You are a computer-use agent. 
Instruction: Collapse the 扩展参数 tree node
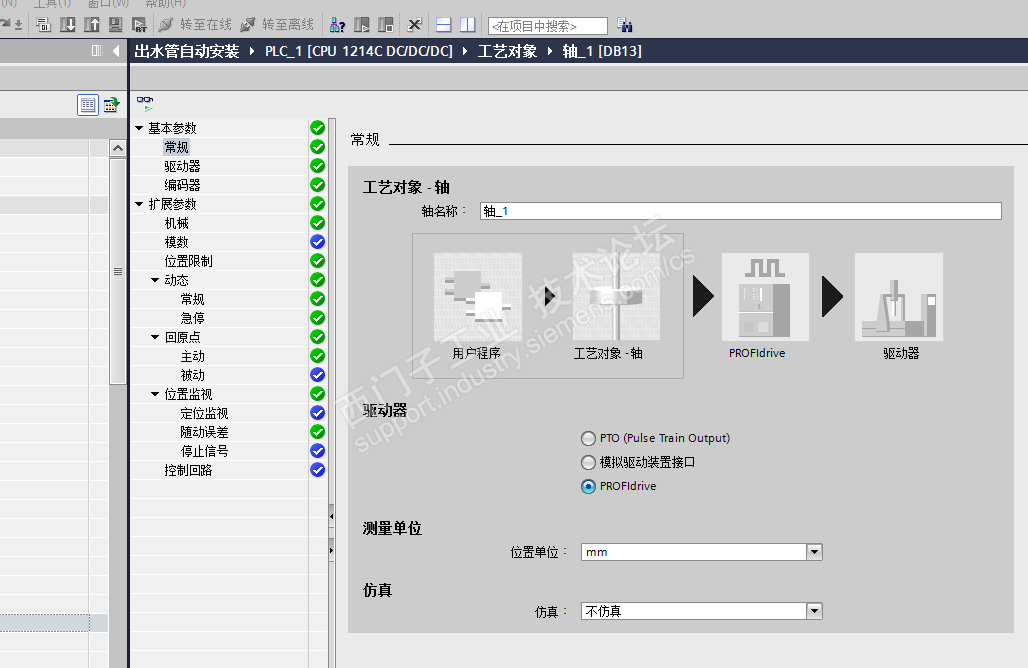click(139, 204)
